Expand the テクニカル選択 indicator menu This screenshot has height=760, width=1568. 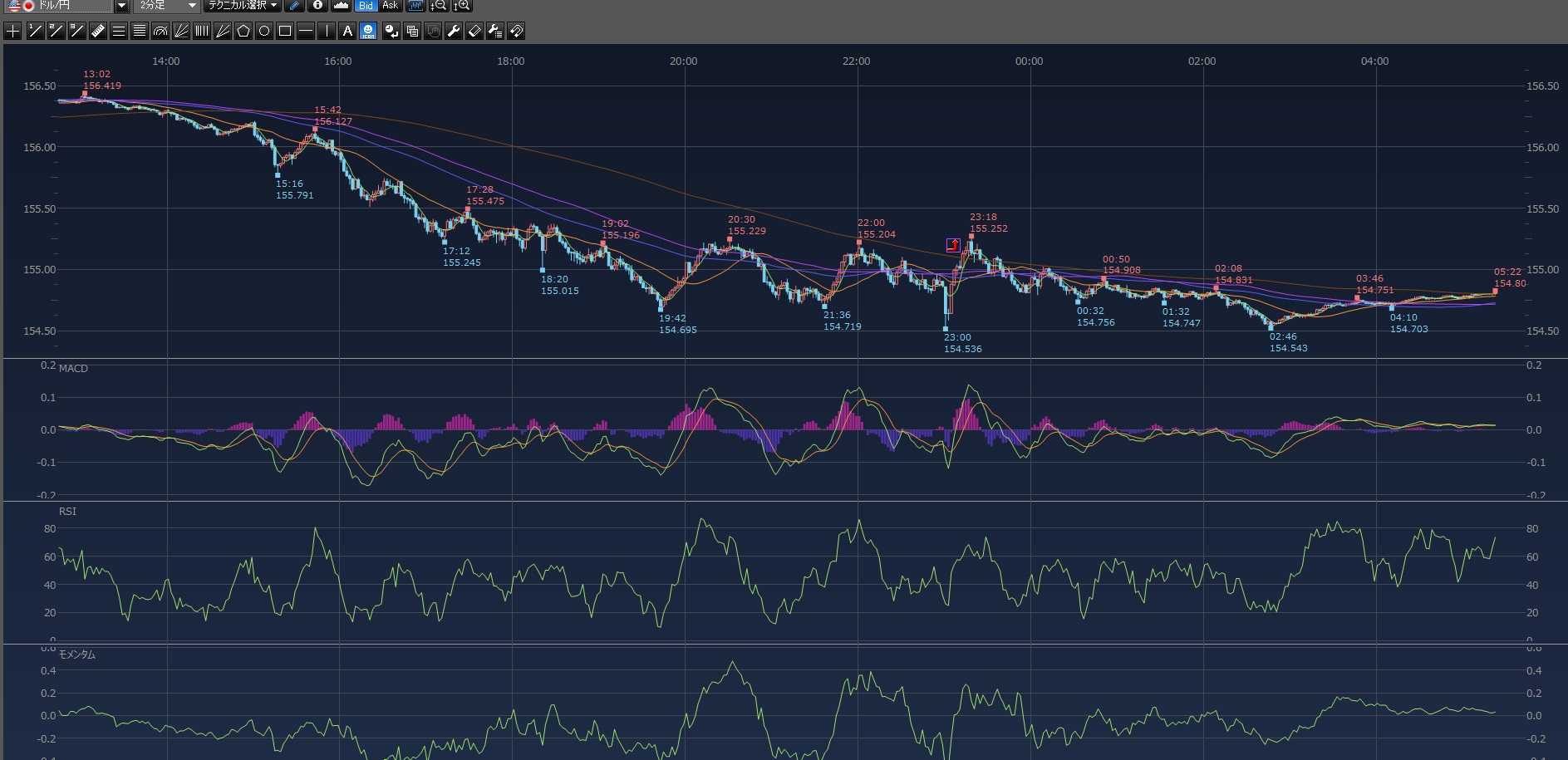point(243,6)
